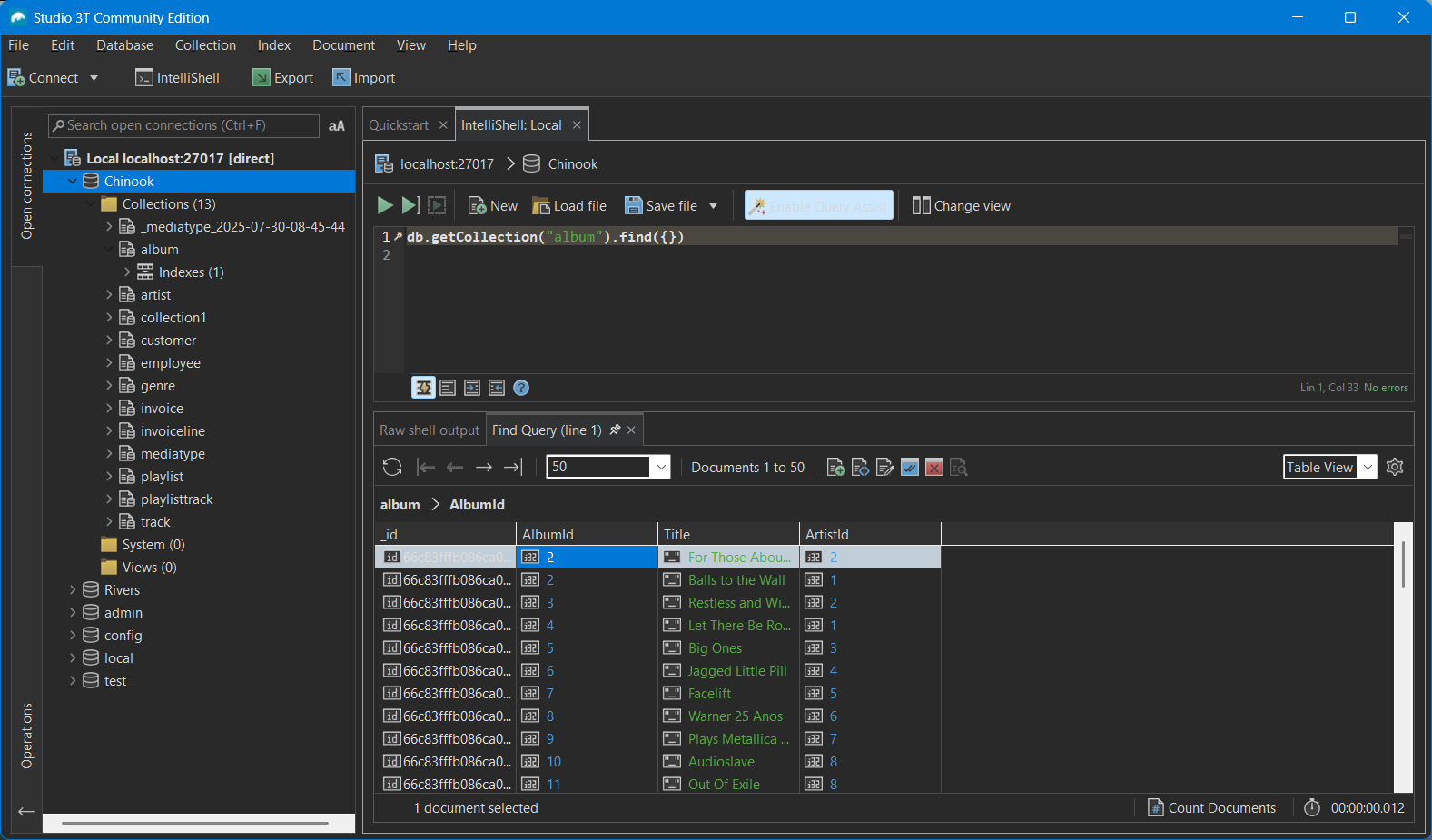This screenshot has height=840, width=1432.
Task: Open the Database menu
Action: point(124,45)
